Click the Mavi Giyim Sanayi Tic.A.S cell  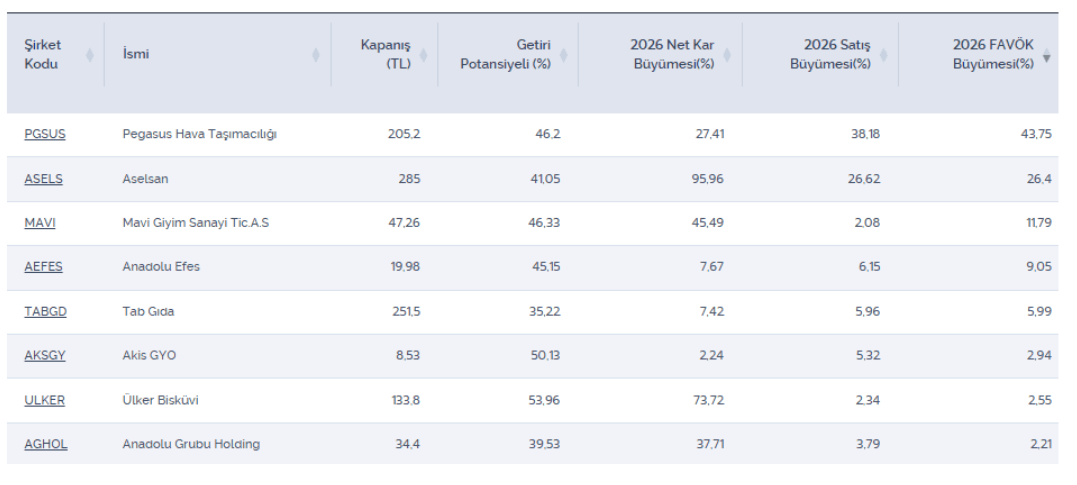pyautogui.click(x=195, y=223)
